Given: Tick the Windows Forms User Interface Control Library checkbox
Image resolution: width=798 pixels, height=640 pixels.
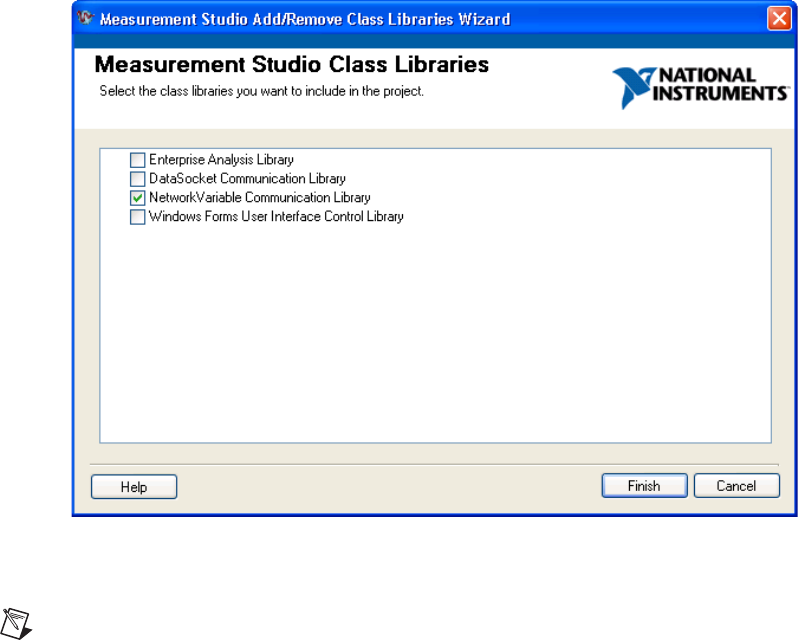Looking at the screenshot, I should [x=137, y=217].
